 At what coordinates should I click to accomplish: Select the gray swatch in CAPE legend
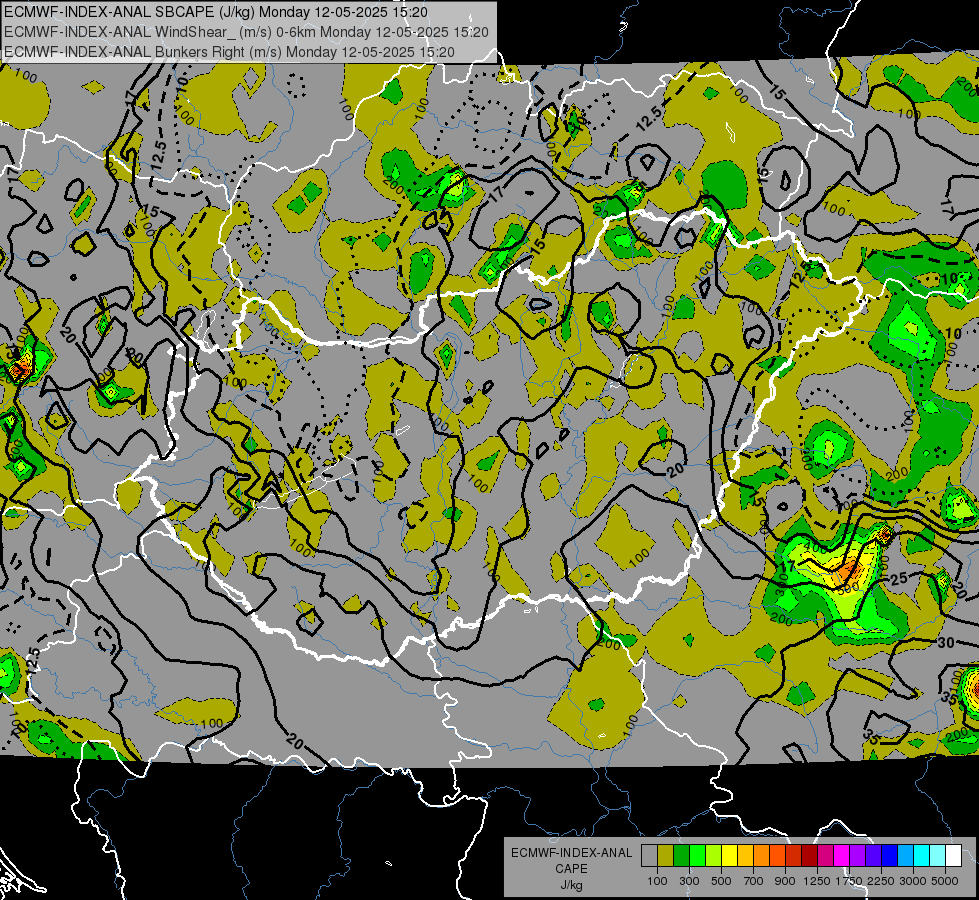pyautogui.click(x=649, y=855)
